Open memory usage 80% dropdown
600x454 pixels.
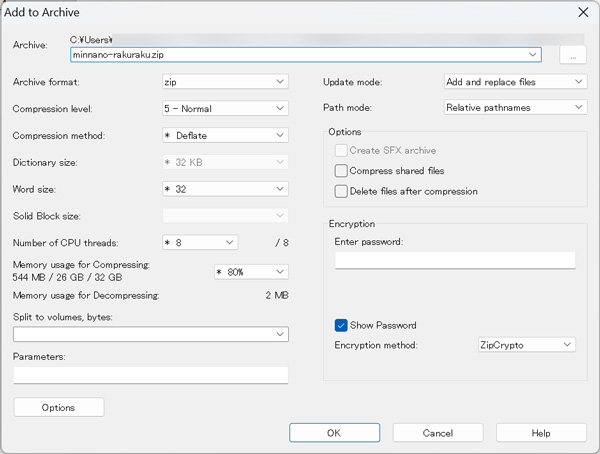tap(251, 272)
